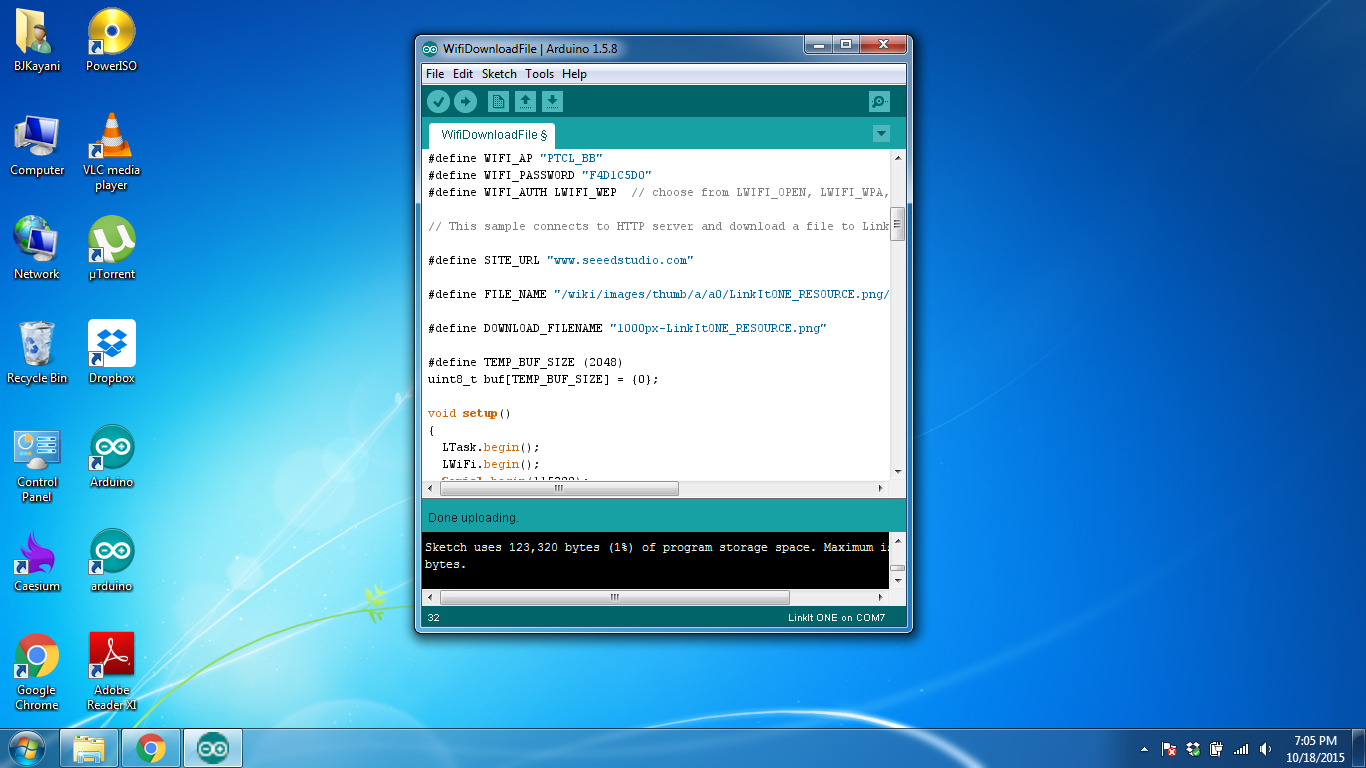Click the Dropbox system tray icon

coord(1192,748)
